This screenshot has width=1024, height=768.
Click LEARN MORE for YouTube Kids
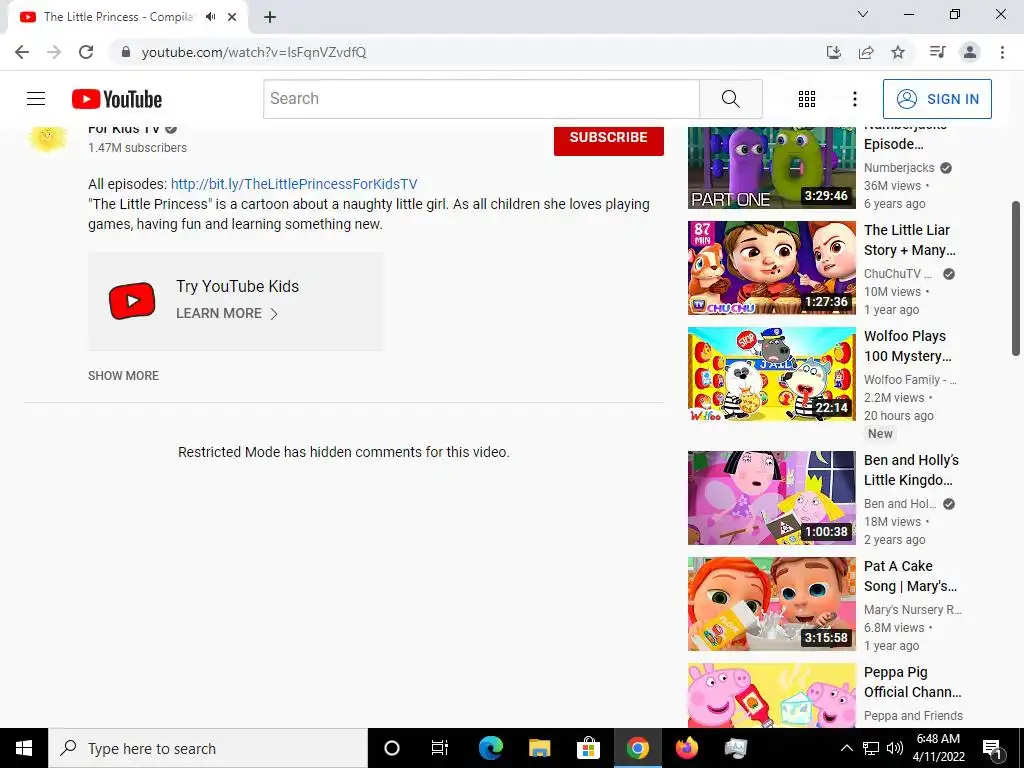point(227,313)
